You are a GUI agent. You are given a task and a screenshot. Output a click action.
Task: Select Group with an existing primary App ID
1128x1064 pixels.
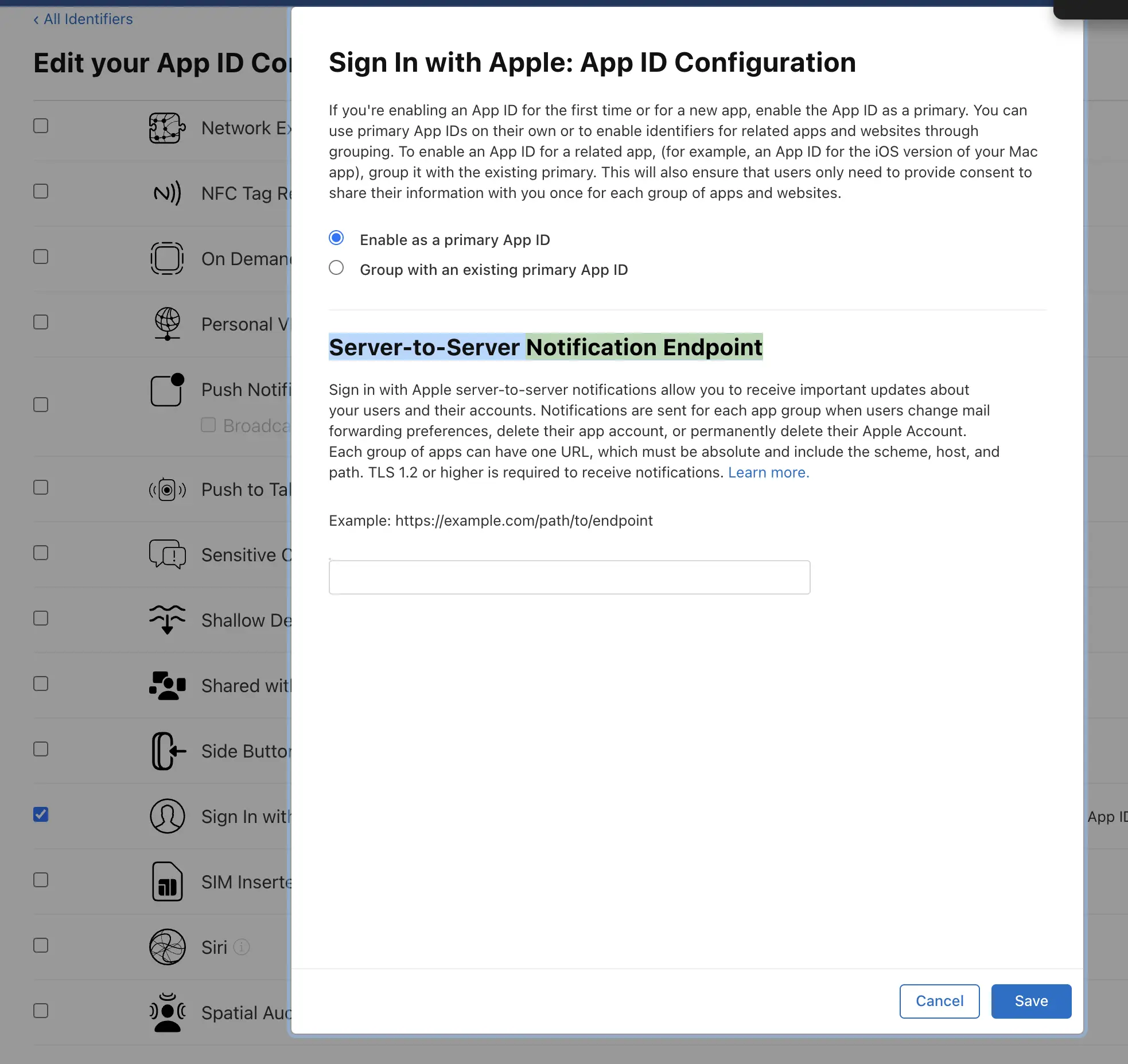click(x=336, y=267)
